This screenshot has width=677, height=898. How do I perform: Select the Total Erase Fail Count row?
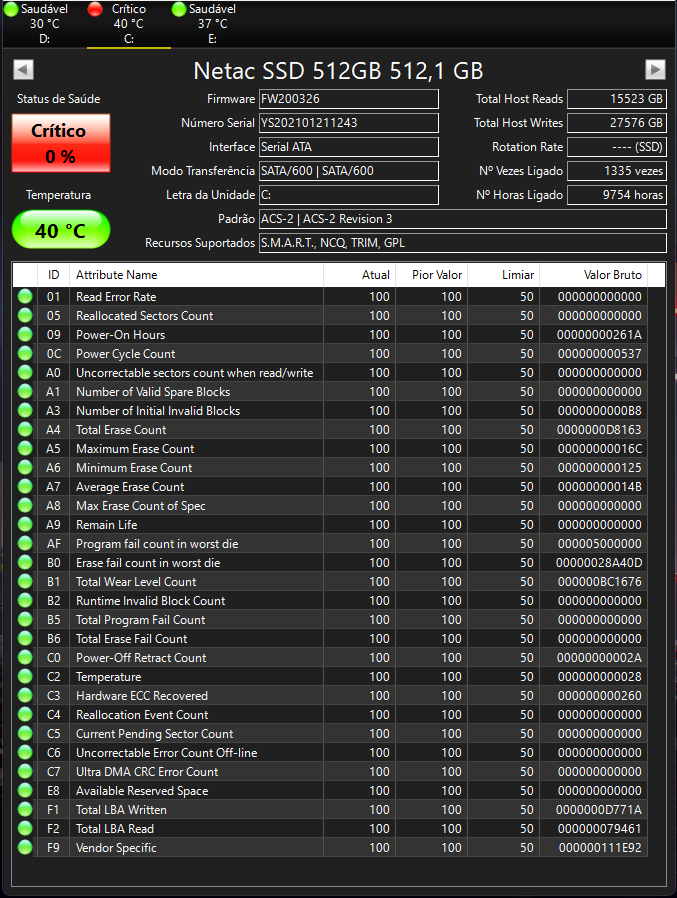click(330, 639)
